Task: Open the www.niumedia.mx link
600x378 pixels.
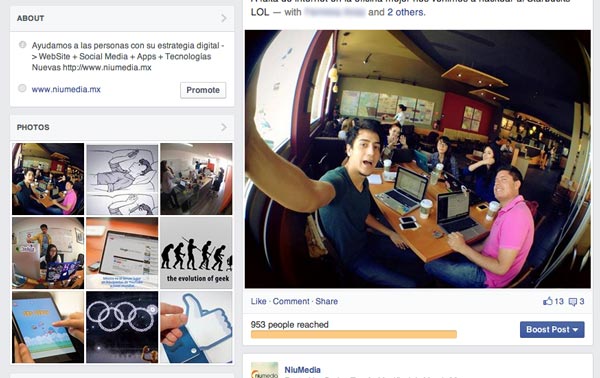Action: [66, 90]
